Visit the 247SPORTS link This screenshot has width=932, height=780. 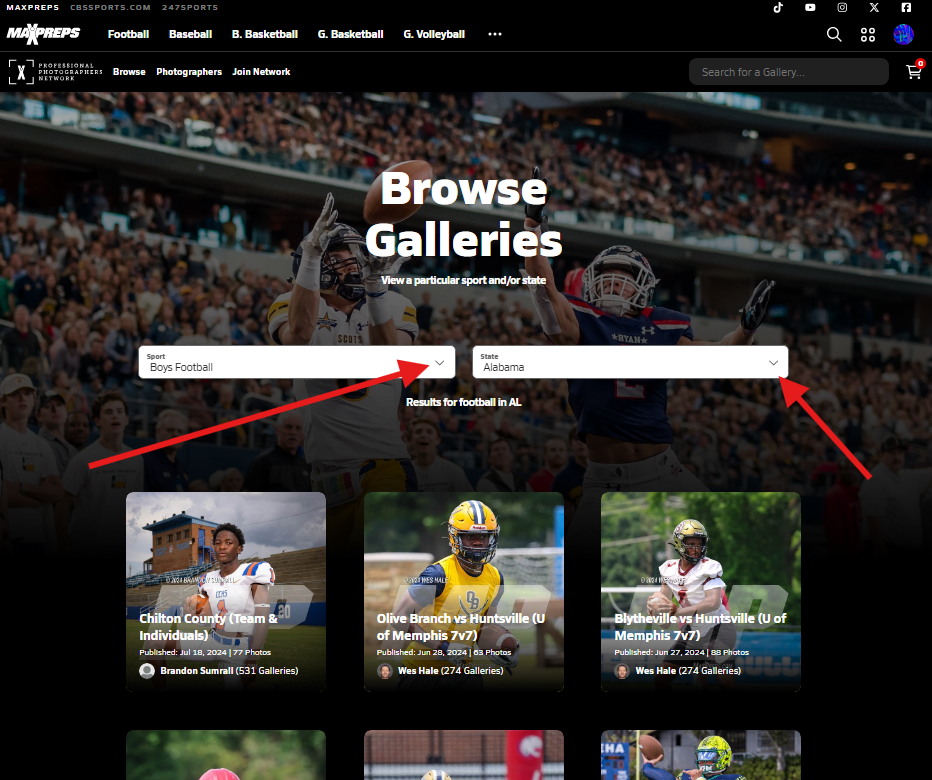[x=190, y=7]
